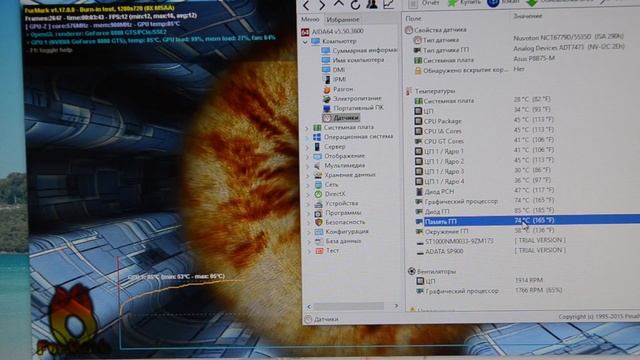This screenshot has width=640, height=360.
Task: Expand the Сервер tree node
Action: pos(307,147)
